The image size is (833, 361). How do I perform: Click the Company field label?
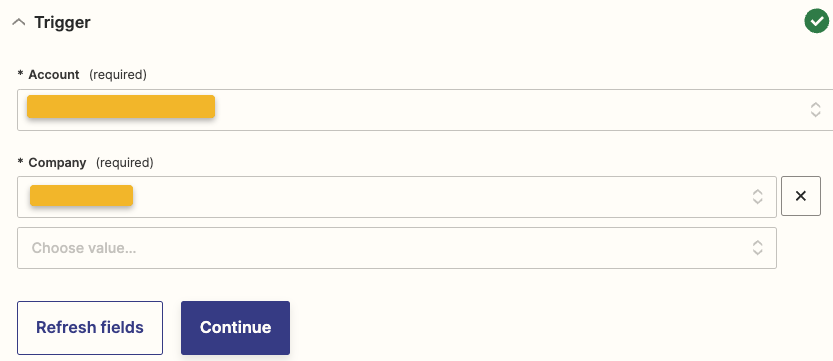(57, 162)
